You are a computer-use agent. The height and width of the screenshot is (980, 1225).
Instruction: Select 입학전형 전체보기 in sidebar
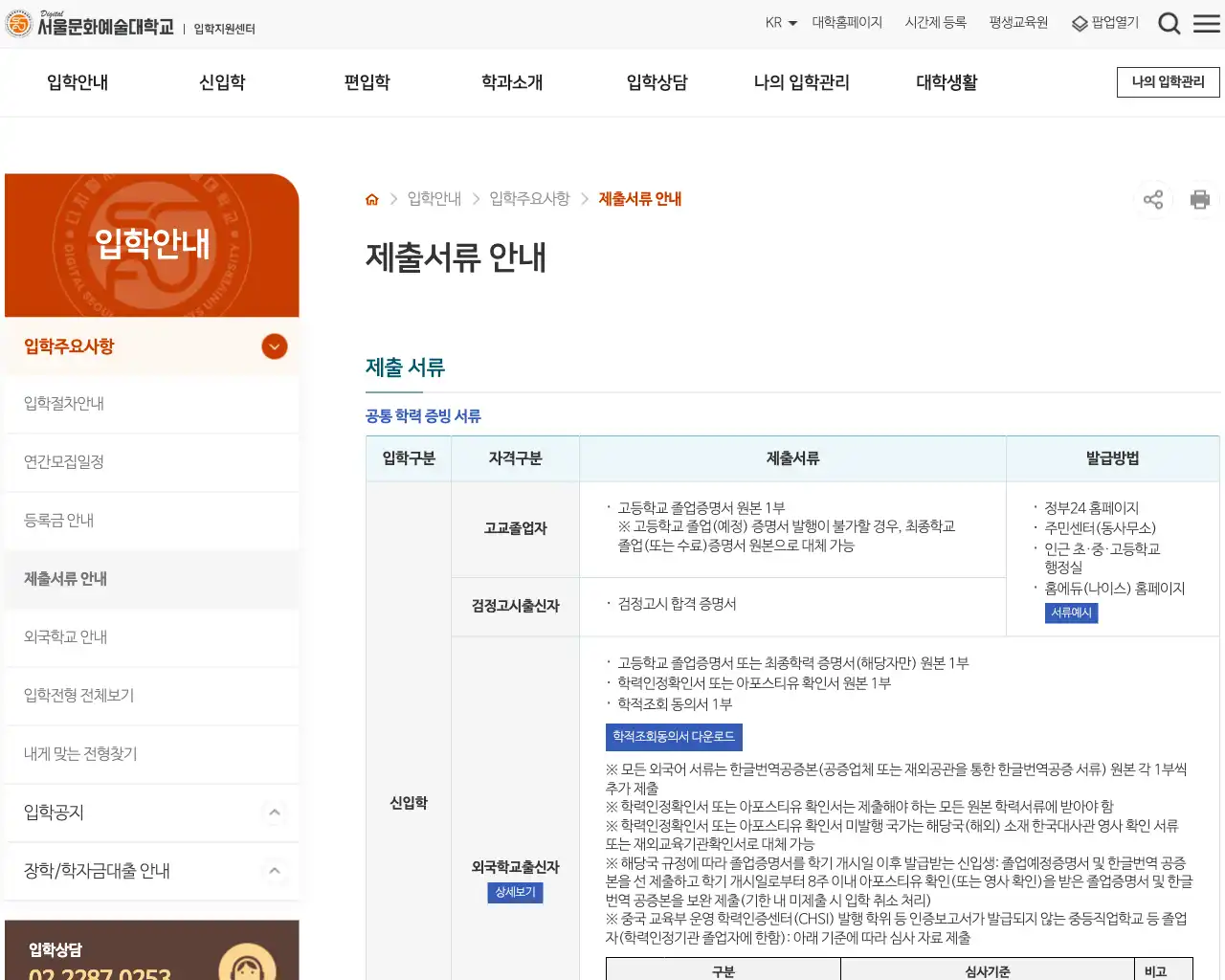pyautogui.click(x=151, y=696)
